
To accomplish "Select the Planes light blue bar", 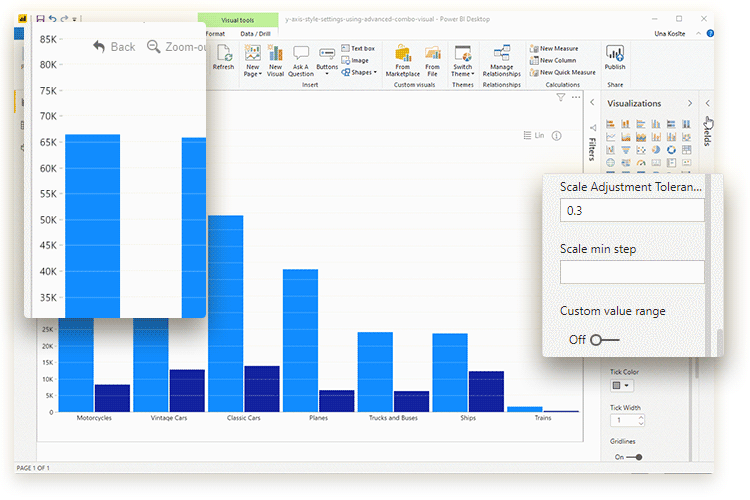I will coord(300,340).
